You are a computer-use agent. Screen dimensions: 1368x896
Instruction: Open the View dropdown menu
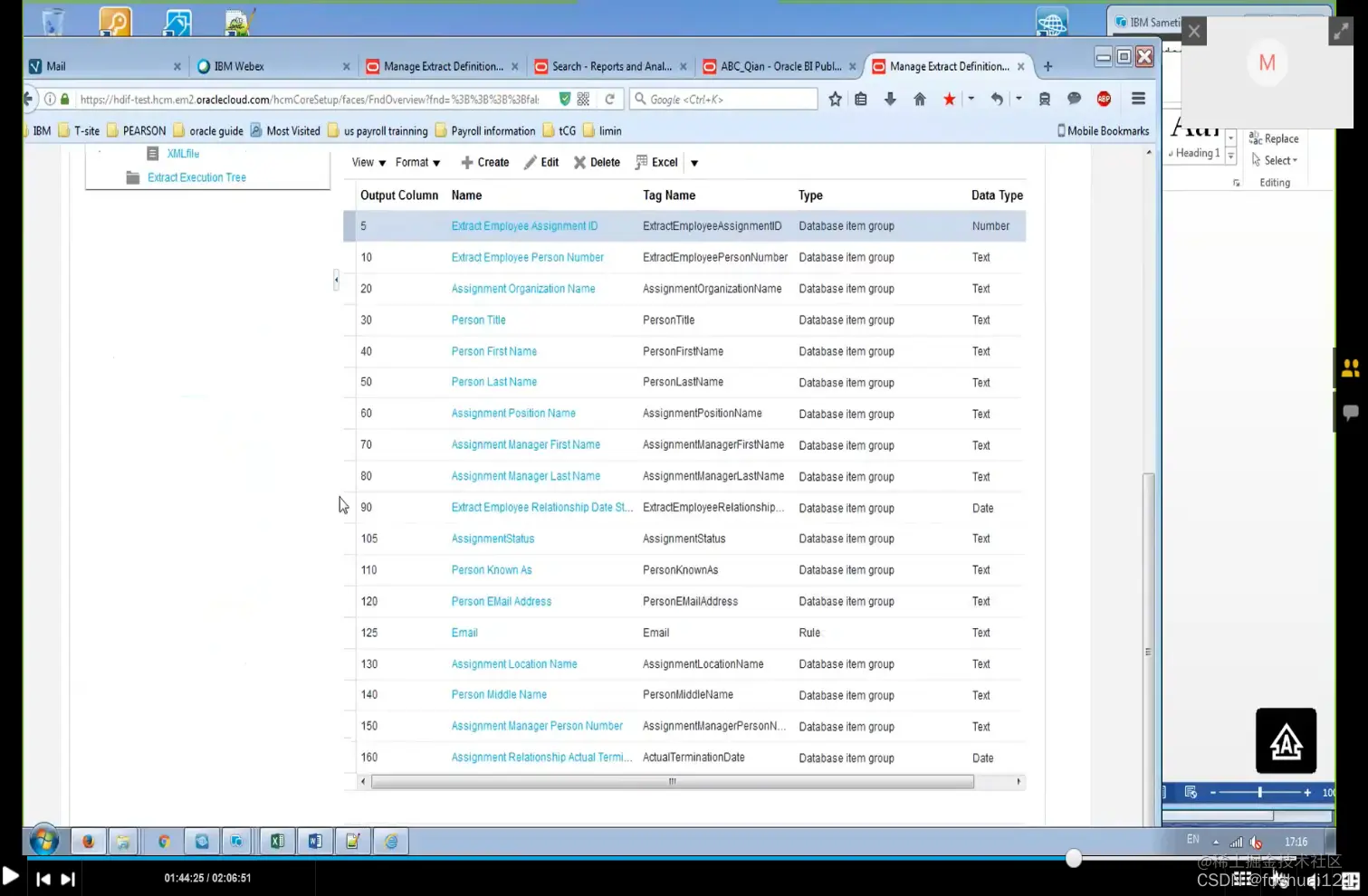point(368,162)
